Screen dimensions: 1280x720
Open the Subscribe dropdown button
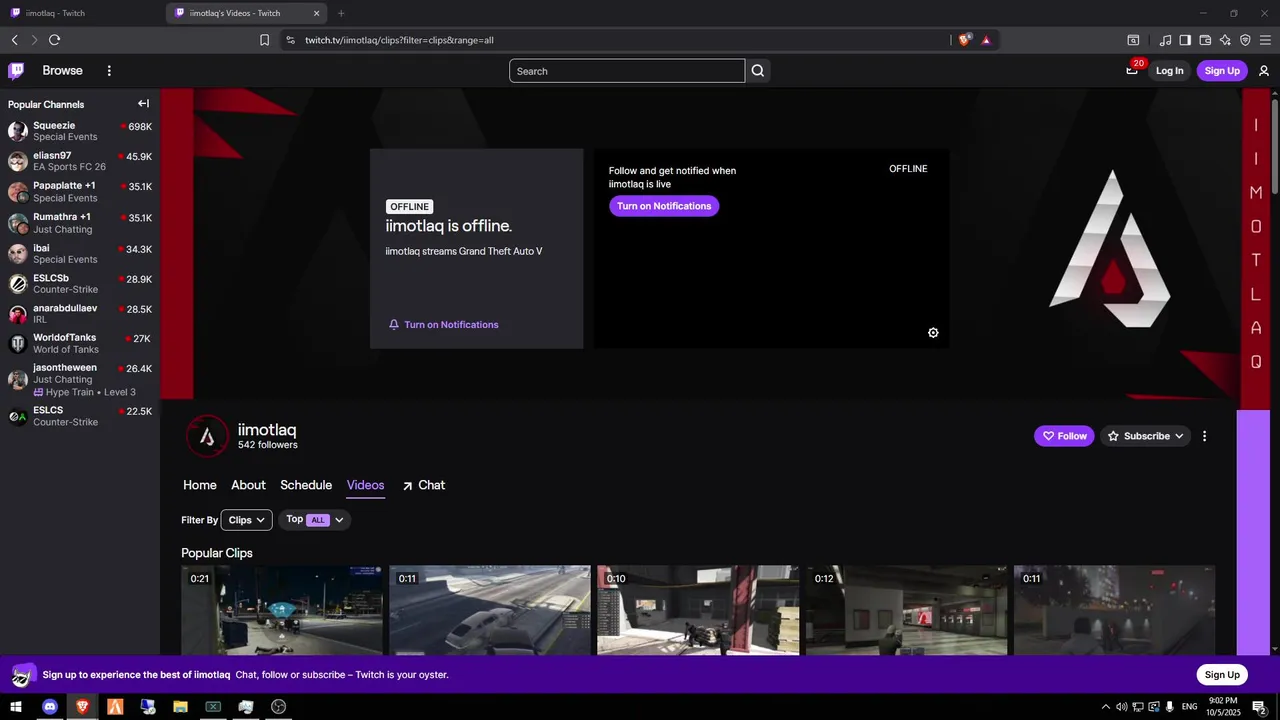(x=1146, y=436)
